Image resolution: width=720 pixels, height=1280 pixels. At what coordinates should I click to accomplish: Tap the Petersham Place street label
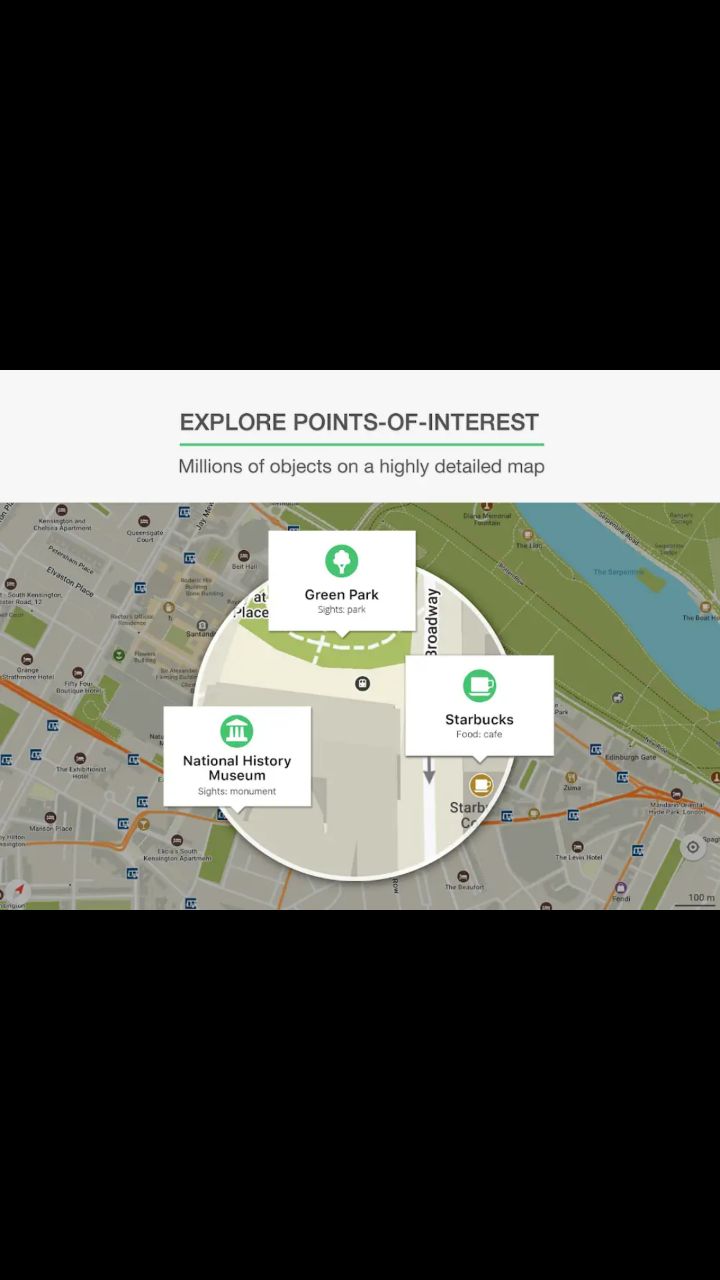point(71,559)
